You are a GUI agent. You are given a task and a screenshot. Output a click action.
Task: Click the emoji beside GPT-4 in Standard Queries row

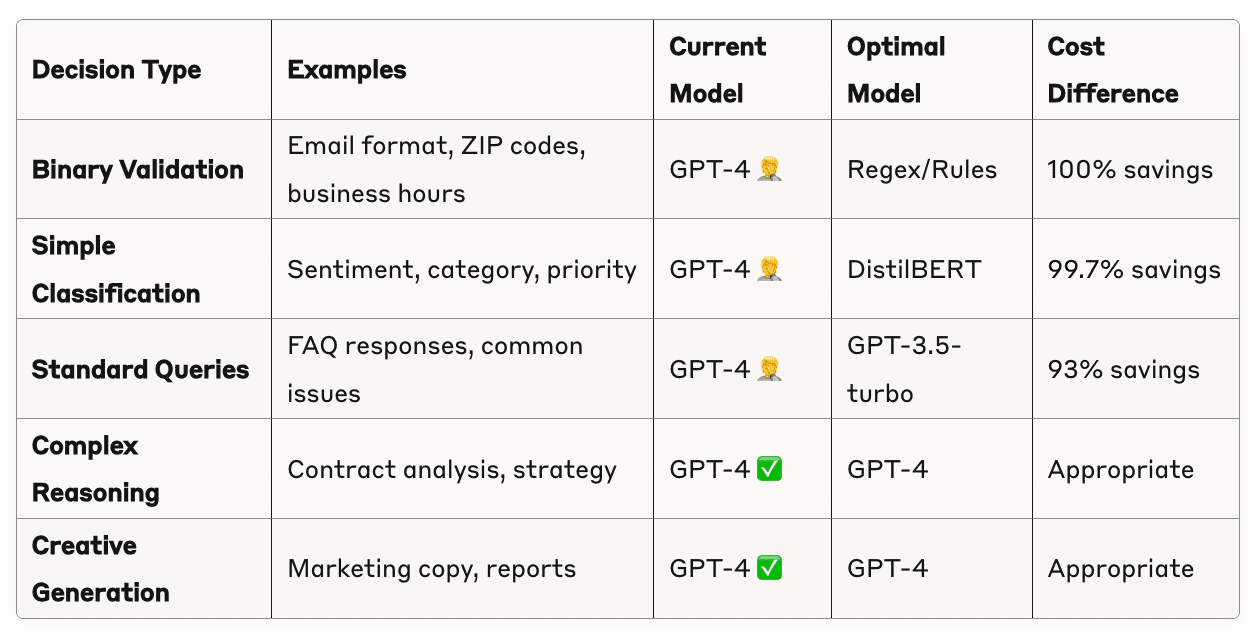770,369
